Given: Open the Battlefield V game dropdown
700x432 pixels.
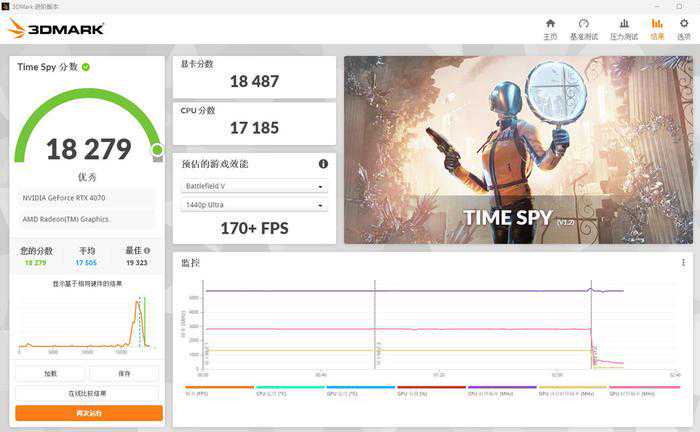Looking at the screenshot, I should tap(254, 186).
